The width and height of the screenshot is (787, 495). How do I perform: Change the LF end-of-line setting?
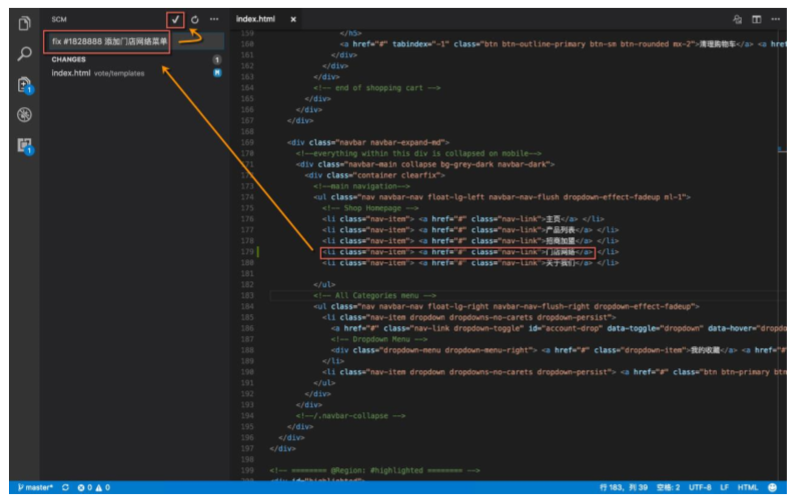click(x=724, y=487)
